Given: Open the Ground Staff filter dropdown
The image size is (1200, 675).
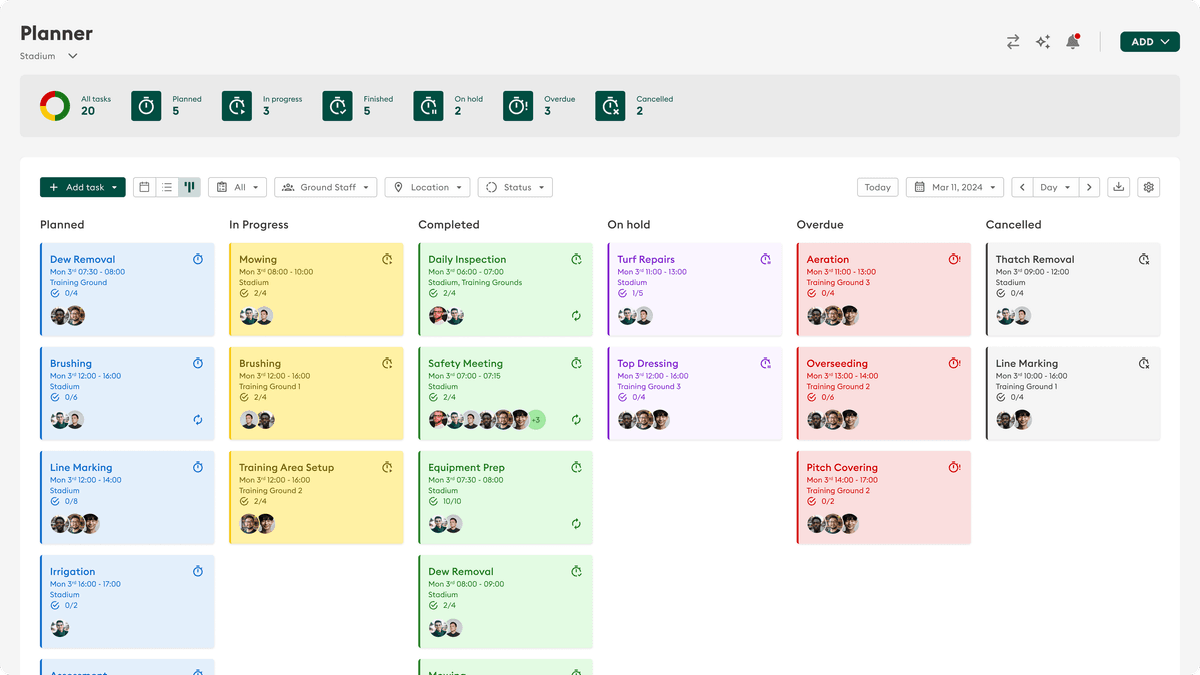Looking at the screenshot, I should (325, 187).
